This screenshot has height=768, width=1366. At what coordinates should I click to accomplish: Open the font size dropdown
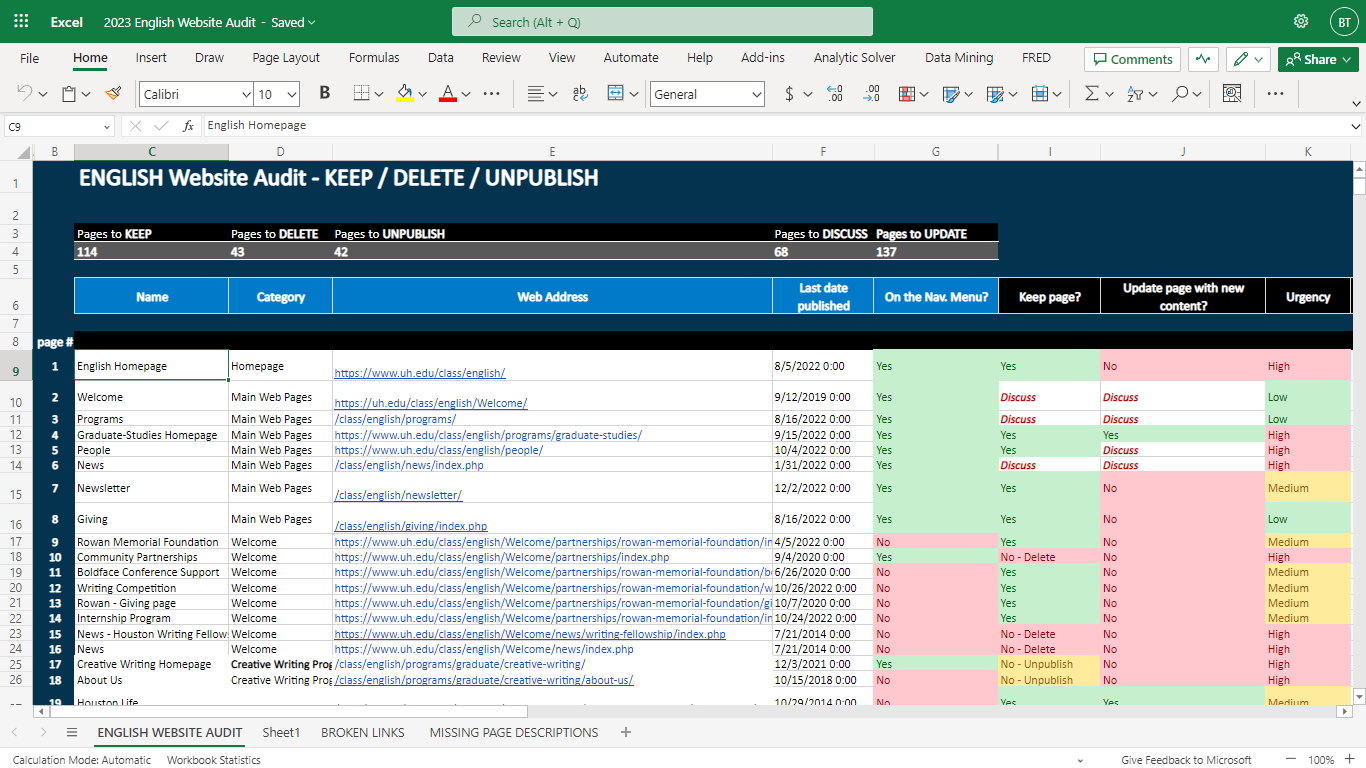click(291, 95)
